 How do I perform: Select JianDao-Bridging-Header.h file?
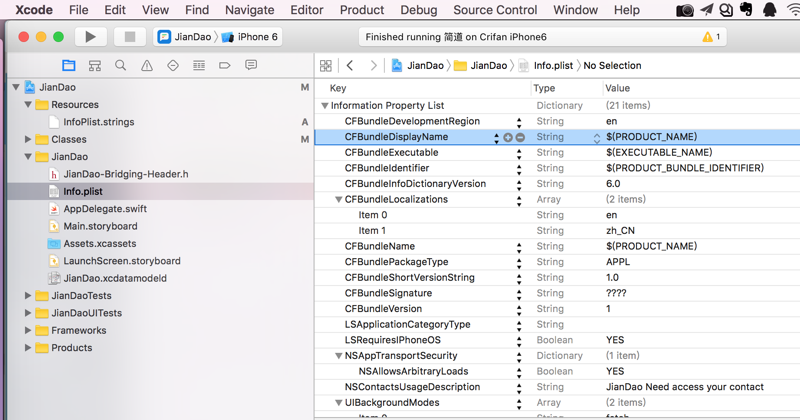point(126,174)
